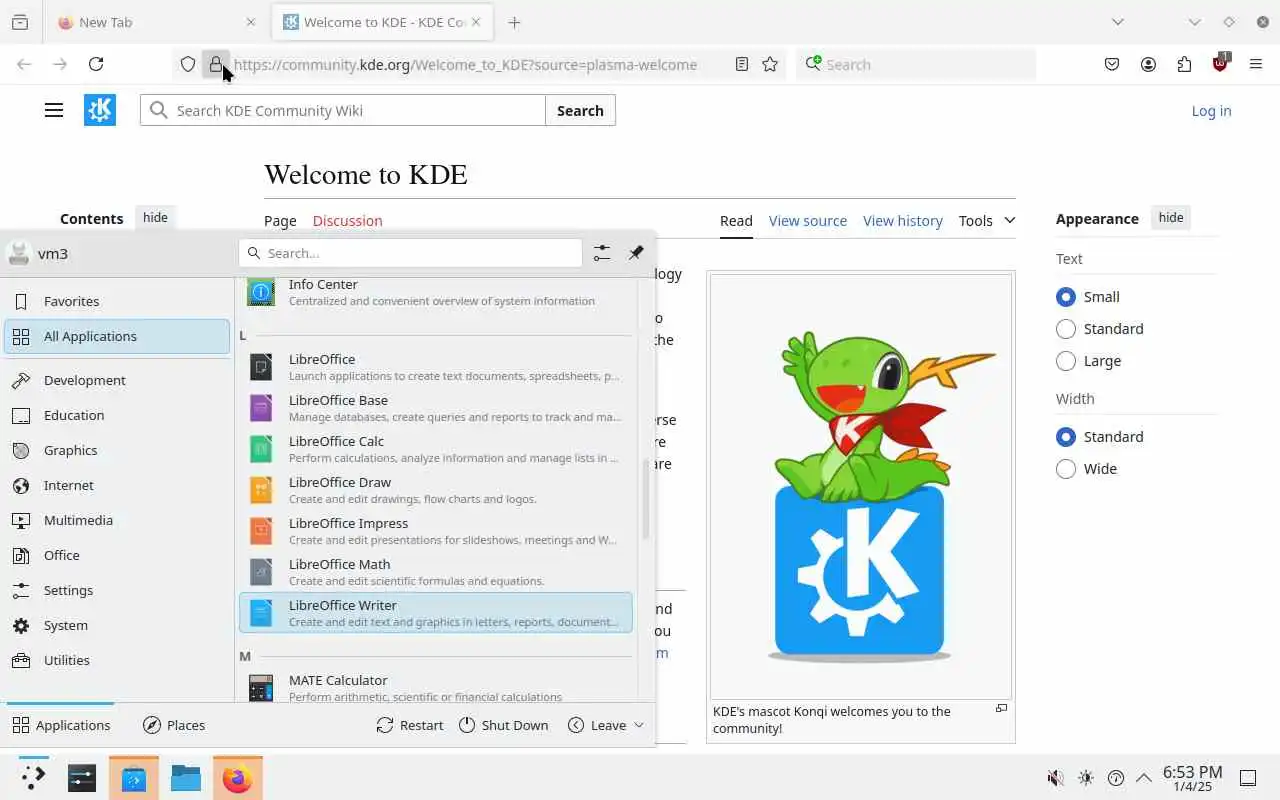The image size is (1280, 800).
Task: Enlarge the Konqi mascot image
Action: (1001, 708)
